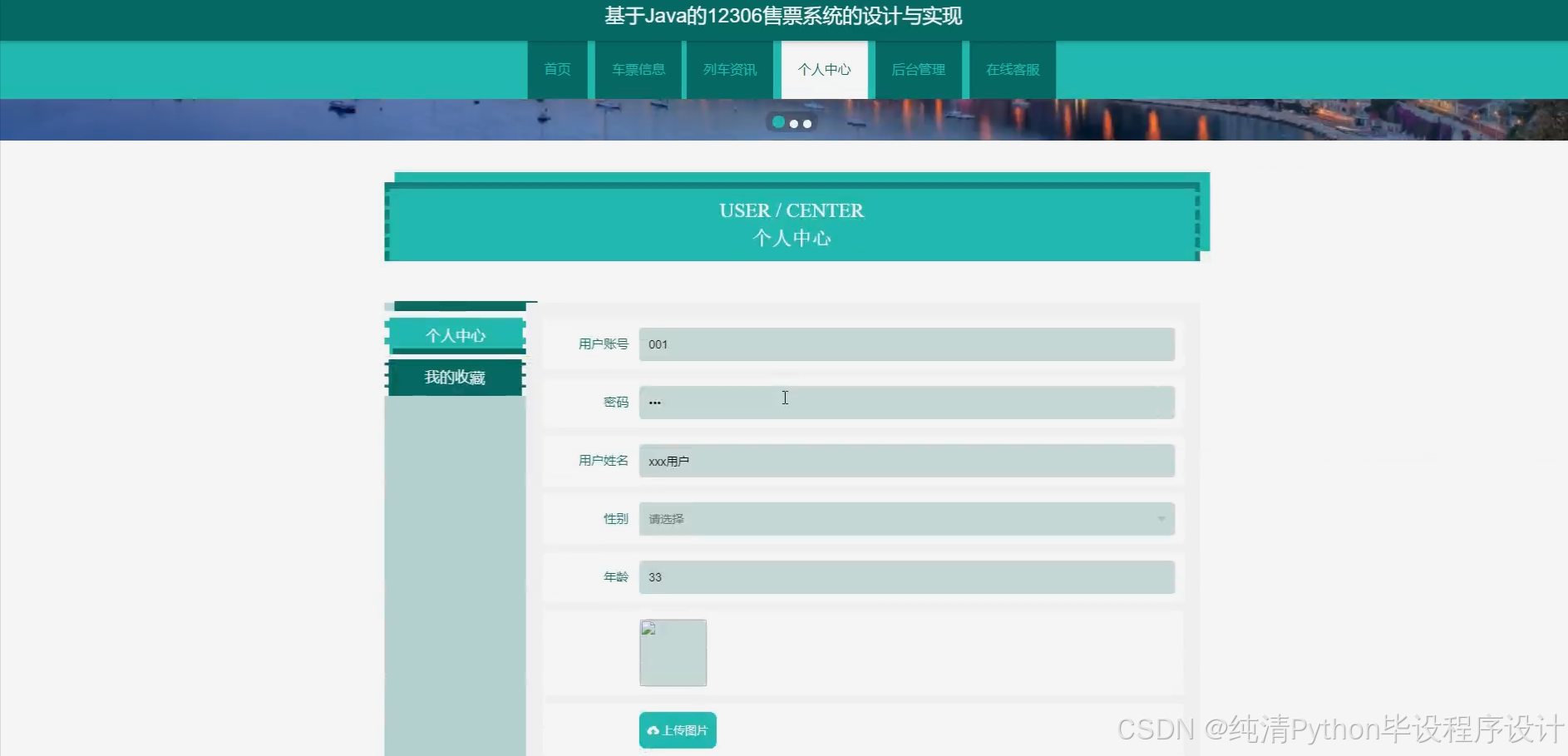Open the 车票信息 navigation tab

[638, 70]
